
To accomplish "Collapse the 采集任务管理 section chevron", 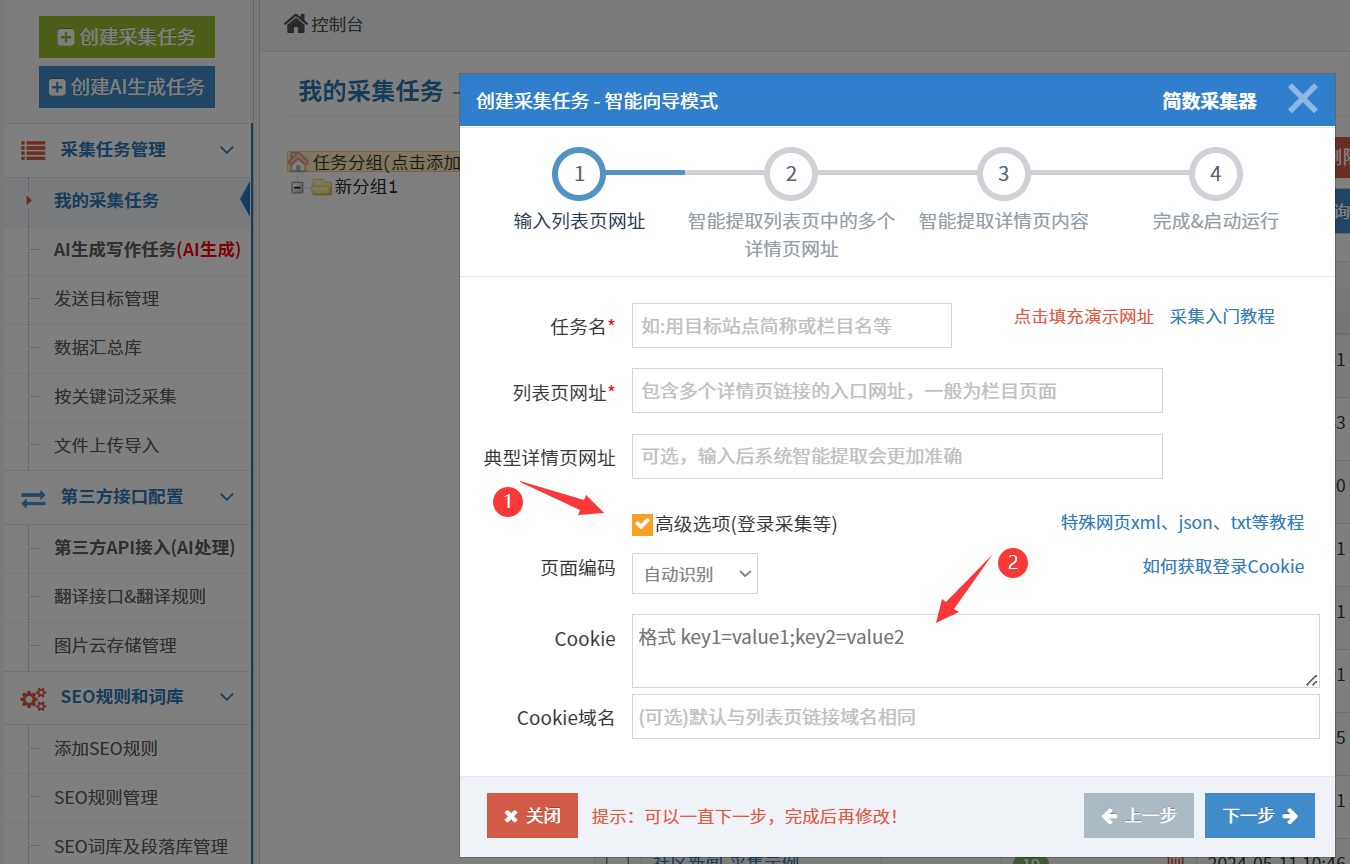I will point(227,150).
